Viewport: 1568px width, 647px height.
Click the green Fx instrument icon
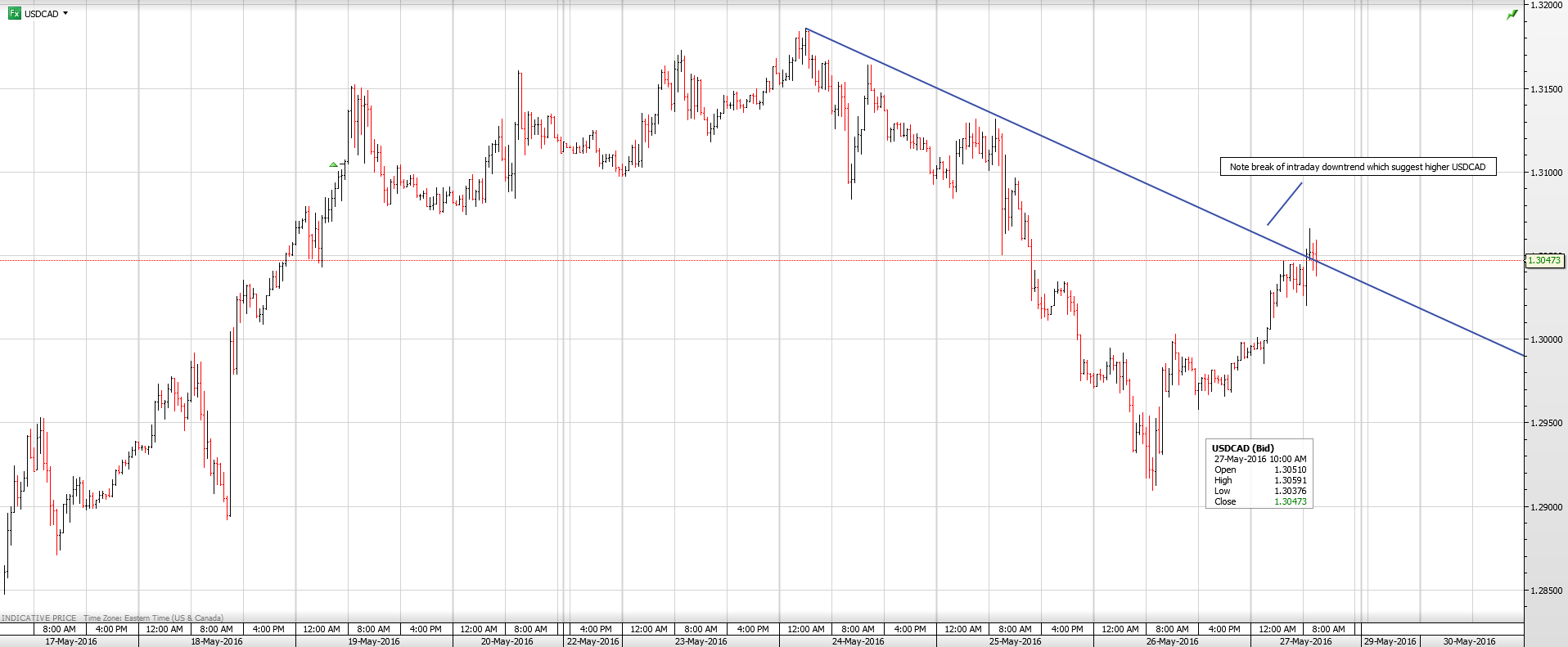point(14,13)
